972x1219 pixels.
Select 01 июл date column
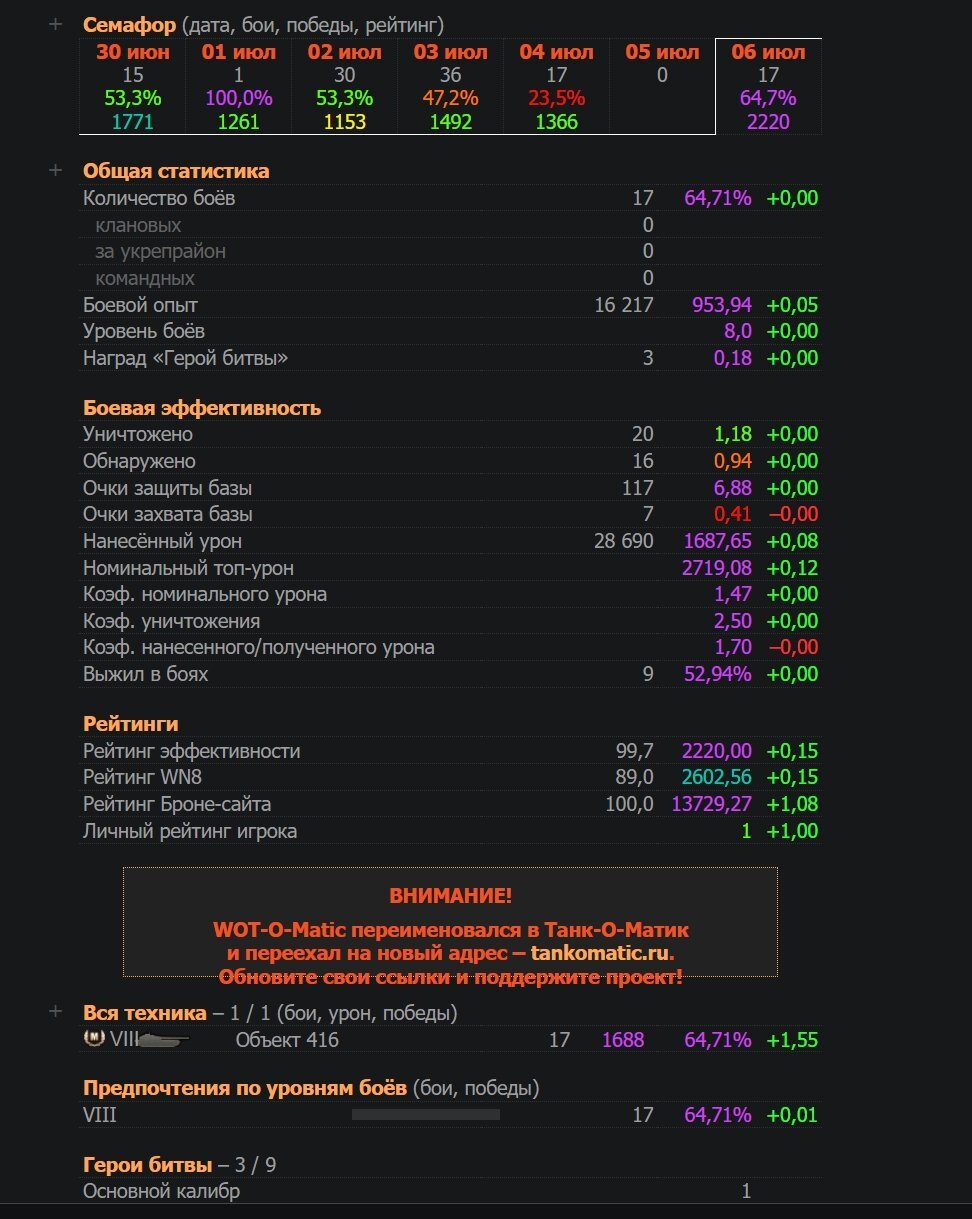[x=239, y=87]
